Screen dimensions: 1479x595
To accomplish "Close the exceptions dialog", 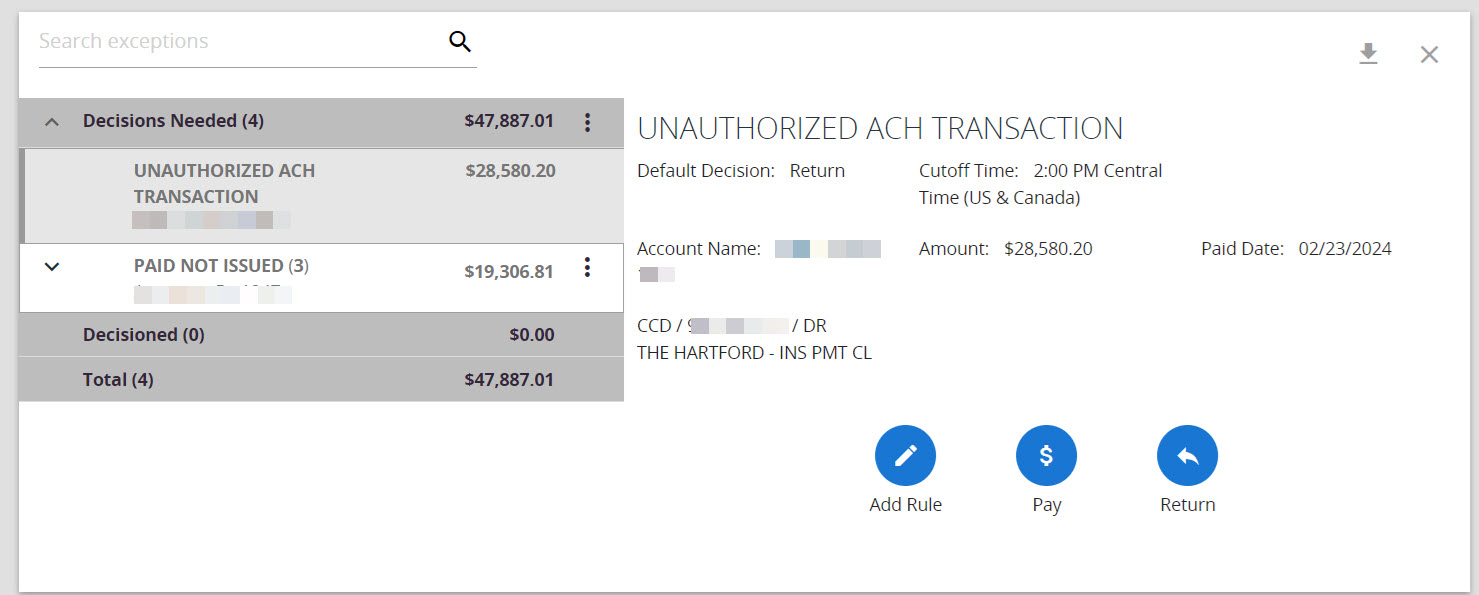I will 1429,54.
